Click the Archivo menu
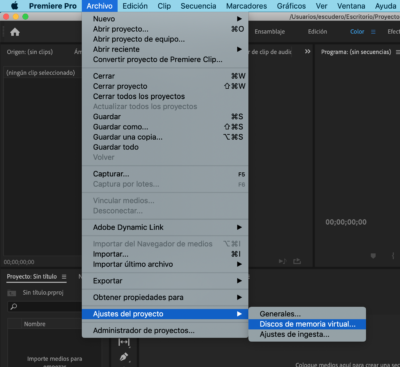The height and width of the screenshot is (367, 400). tap(99, 6)
